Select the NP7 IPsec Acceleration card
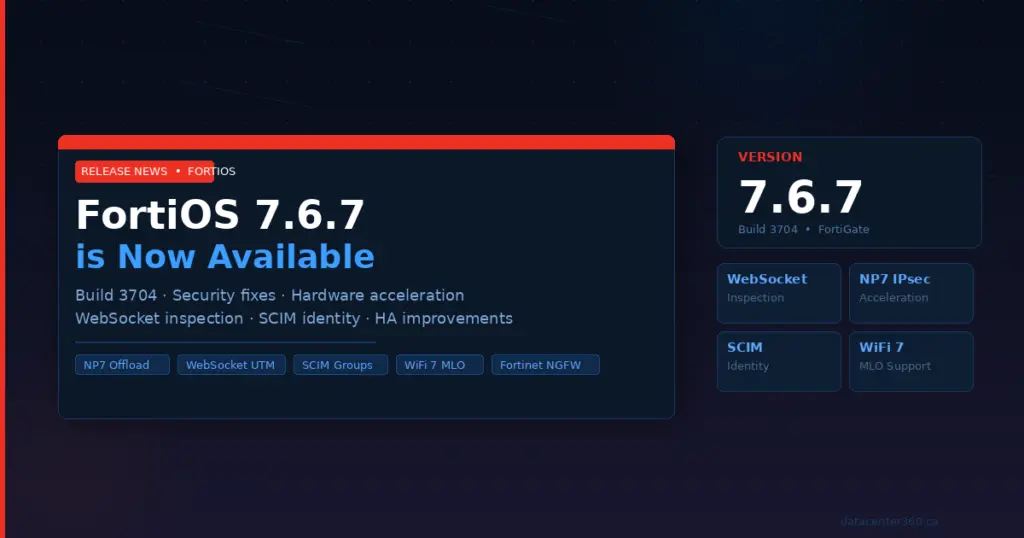The image size is (1024, 538). coord(911,293)
